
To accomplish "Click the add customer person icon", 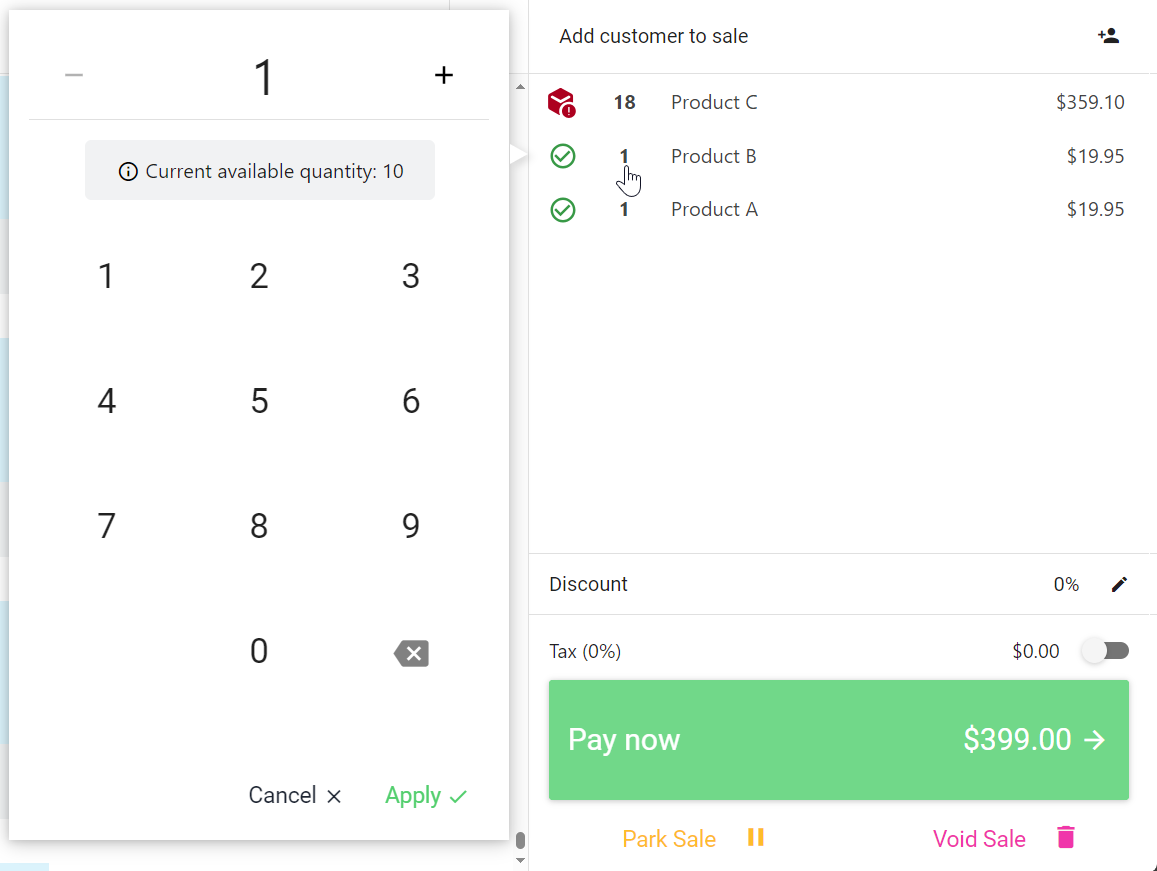I will coord(1108,35).
